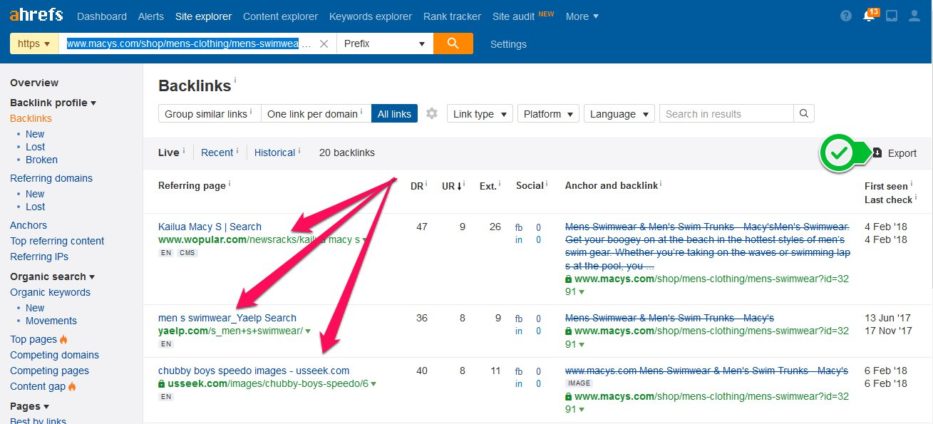Open Referring domains in sidebar
This screenshot has height=424, width=933.
click(x=51, y=178)
